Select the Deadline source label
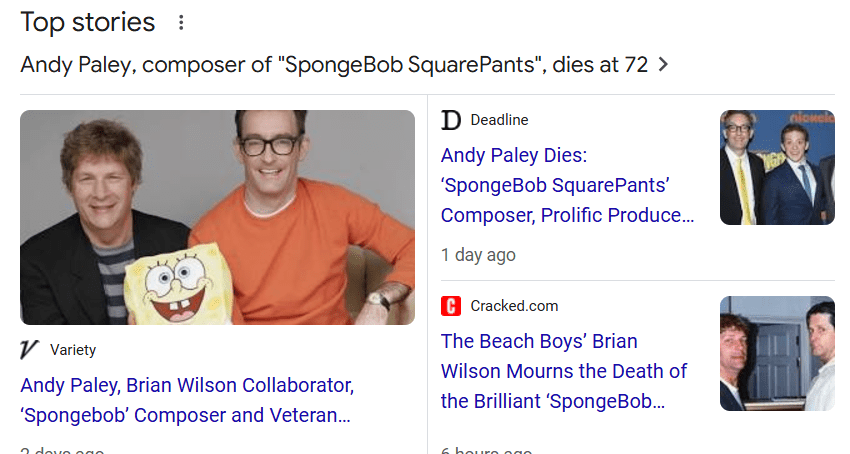The height and width of the screenshot is (454, 850). click(499, 120)
